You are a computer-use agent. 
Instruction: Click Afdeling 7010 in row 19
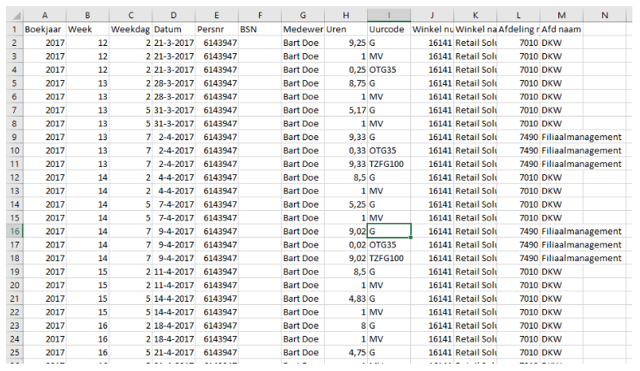(518, 271)
